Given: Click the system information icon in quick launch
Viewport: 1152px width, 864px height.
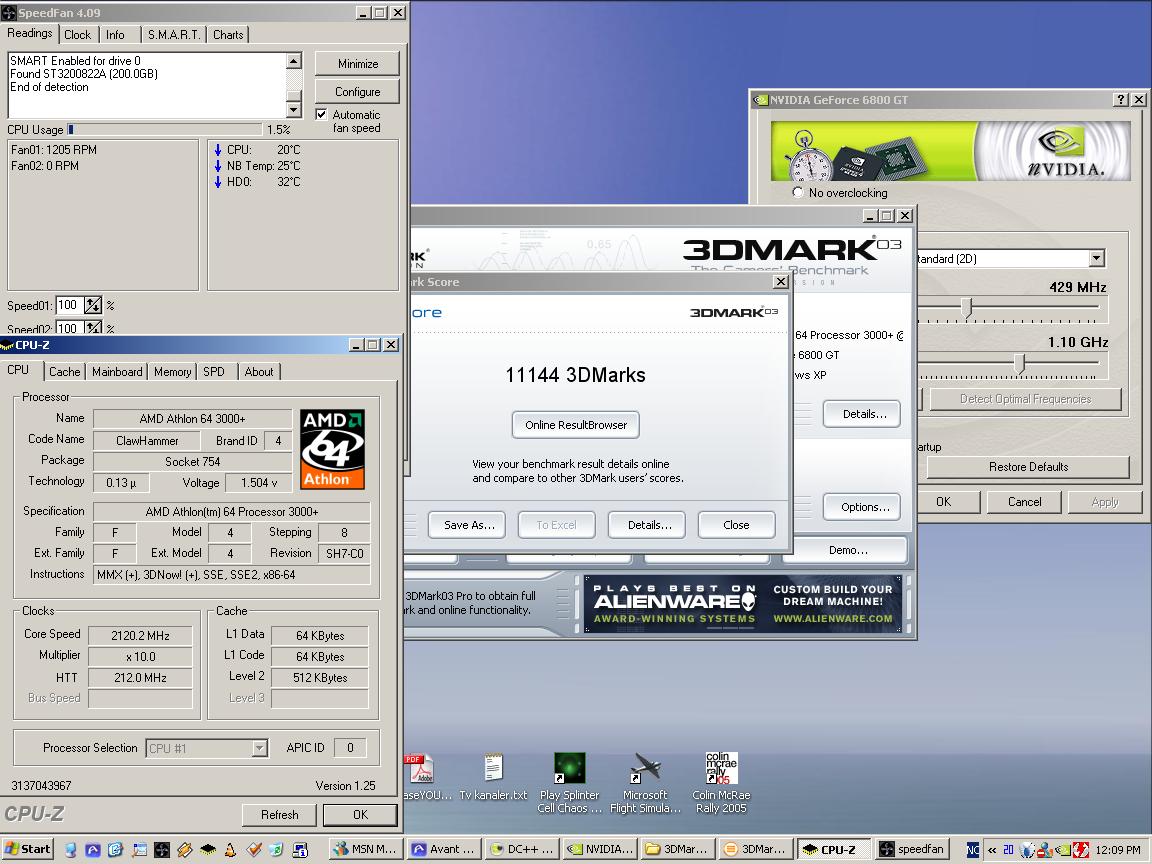Looking at the screenshot, I should coord(300,850).
